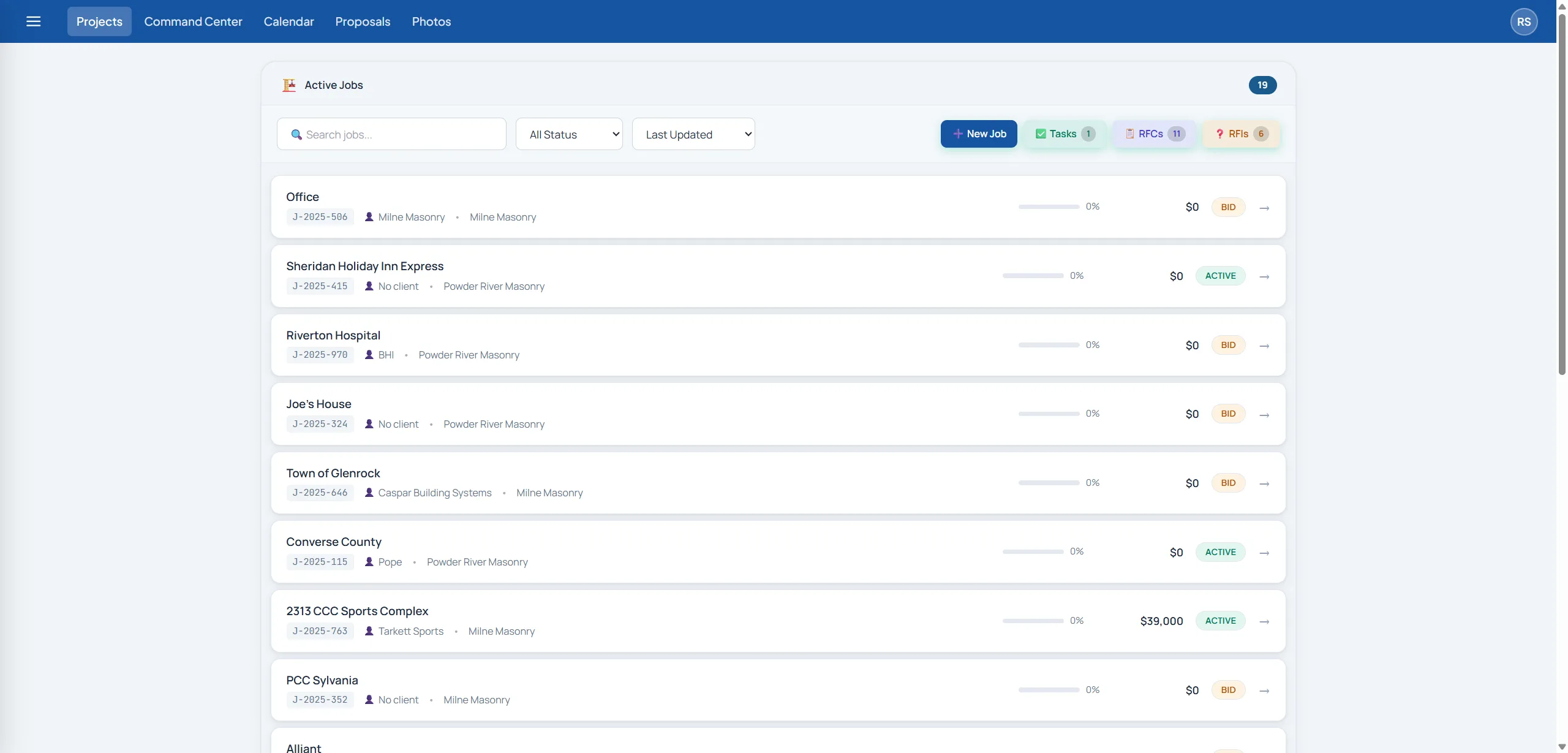Click the arrow icon on Sheridan Holiday Inn Express row

pyautogui.click(x=1264, y=276)
